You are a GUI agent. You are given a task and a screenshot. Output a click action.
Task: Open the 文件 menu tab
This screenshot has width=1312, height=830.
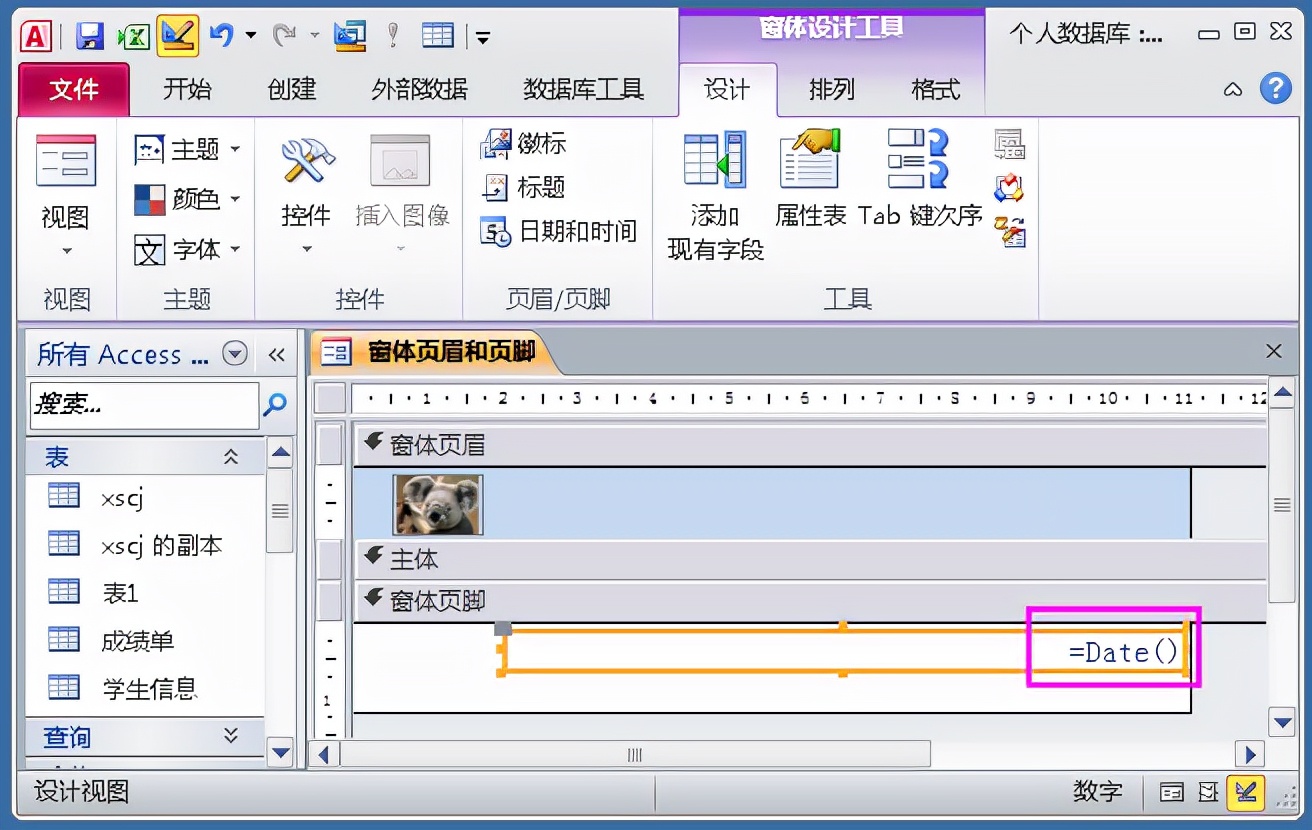click(72, 89)
